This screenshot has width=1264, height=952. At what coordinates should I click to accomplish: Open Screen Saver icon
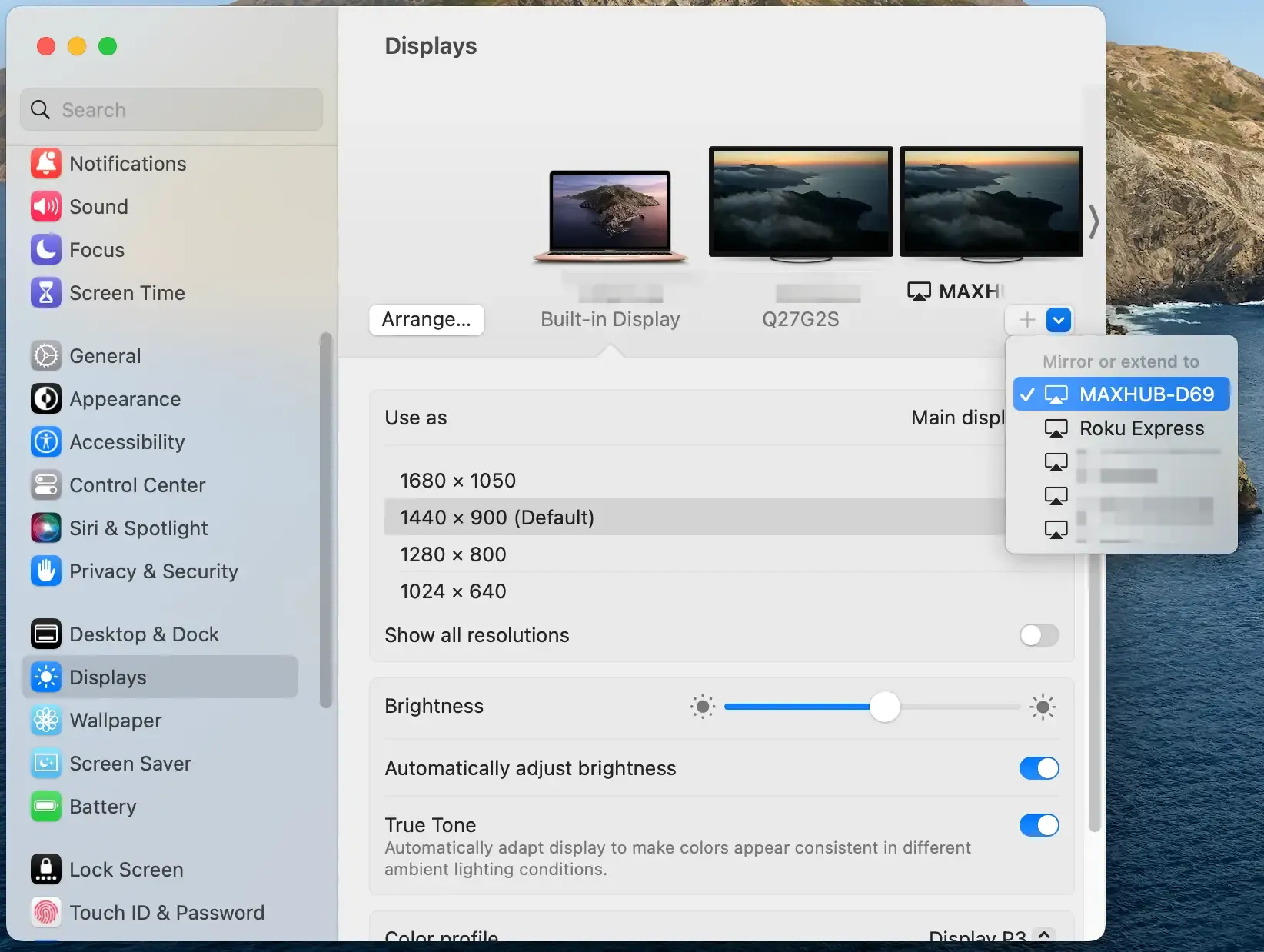46,764
